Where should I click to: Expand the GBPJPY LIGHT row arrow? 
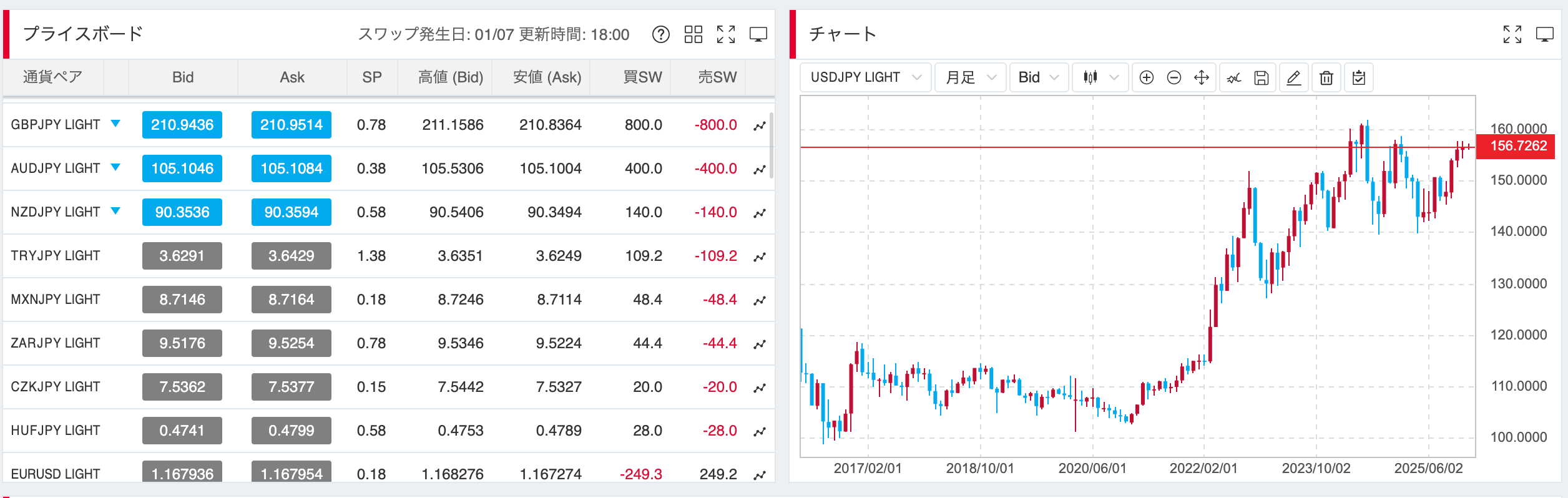[x=115, y=124]
